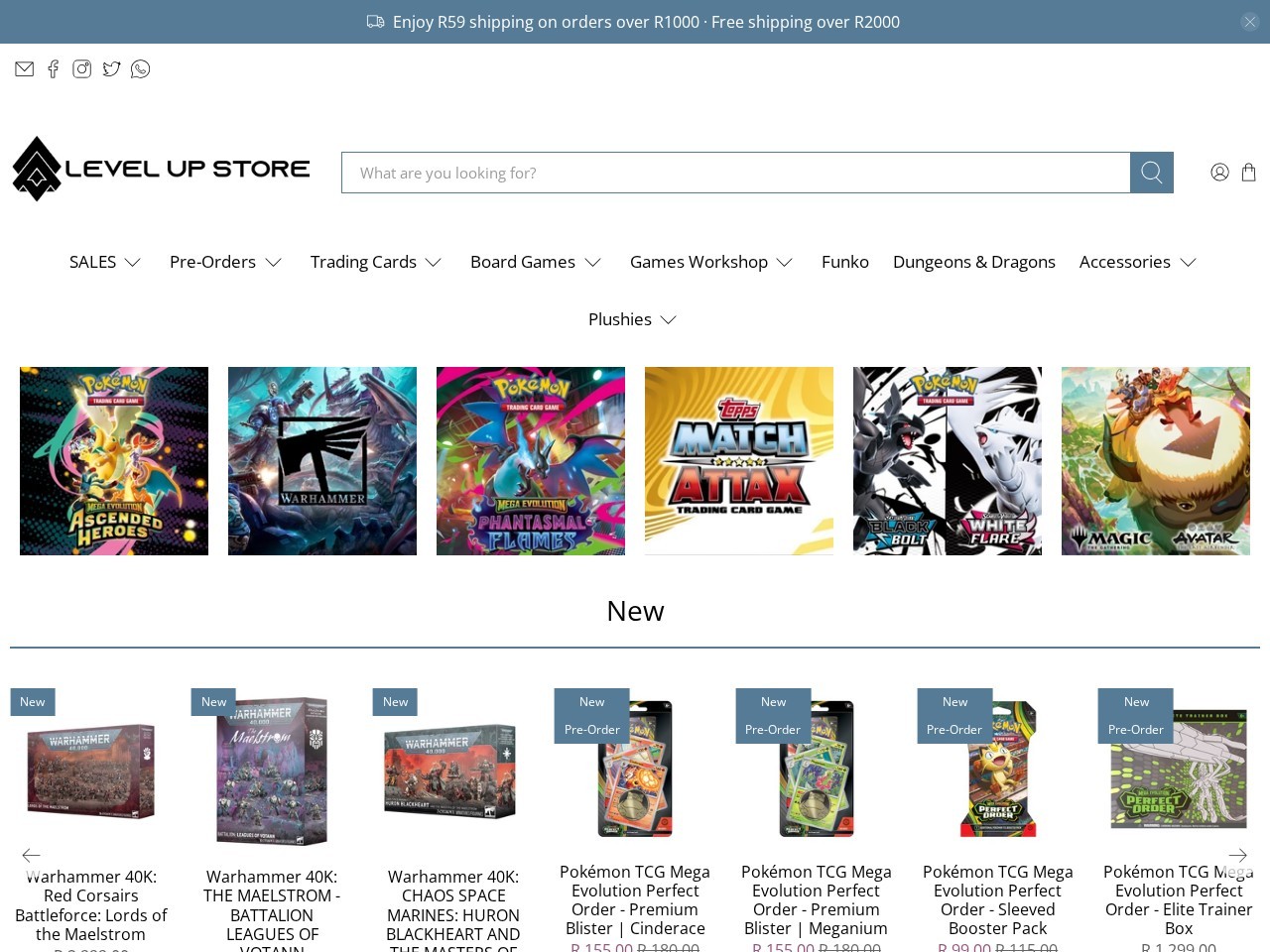Screen dimensions: 1270x952
Task: Click inside the search input field
Action: coord(734,172)
